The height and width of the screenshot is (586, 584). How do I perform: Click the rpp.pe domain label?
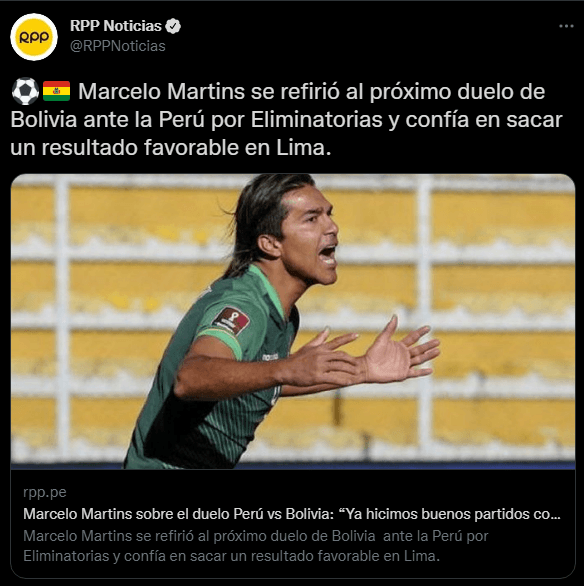(x=45, y=492)
